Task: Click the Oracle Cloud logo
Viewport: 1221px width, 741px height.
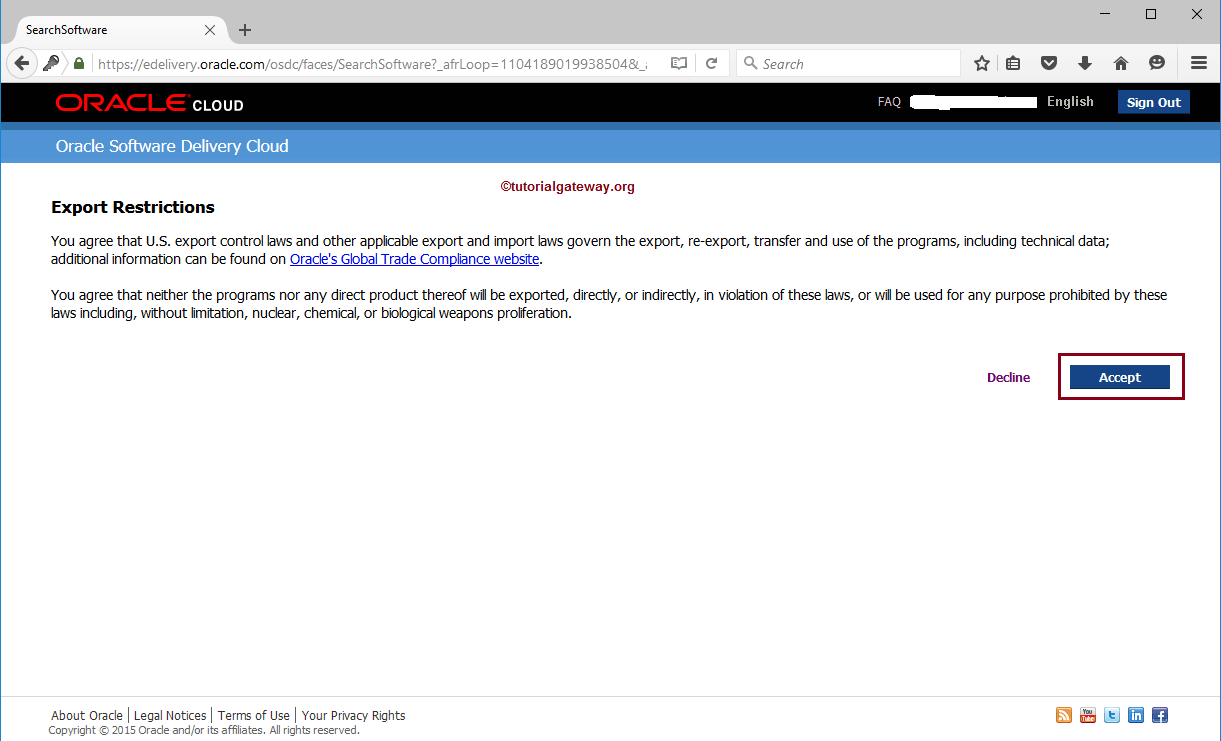Action: tap(149, 103)
